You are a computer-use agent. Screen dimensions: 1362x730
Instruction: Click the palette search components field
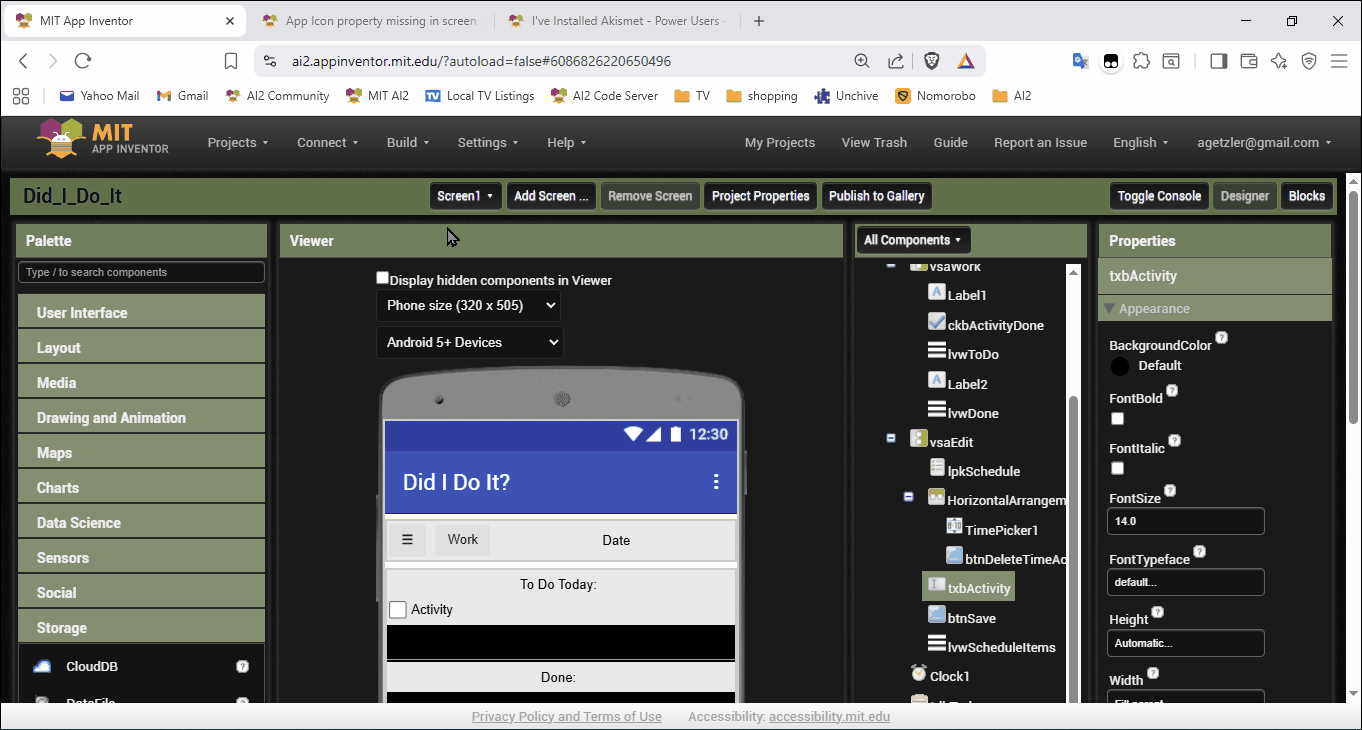(x=141, y=272)
